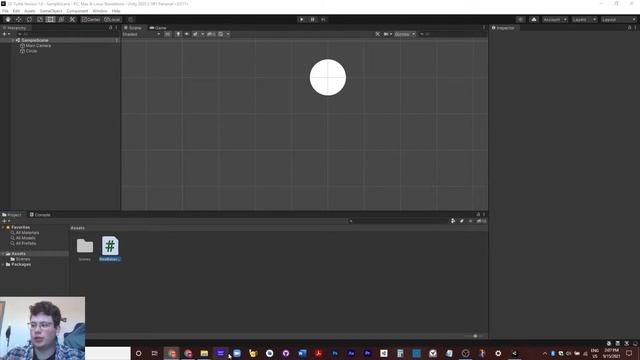
Task: Select the Transform tool
Action: tap(61, 20)
